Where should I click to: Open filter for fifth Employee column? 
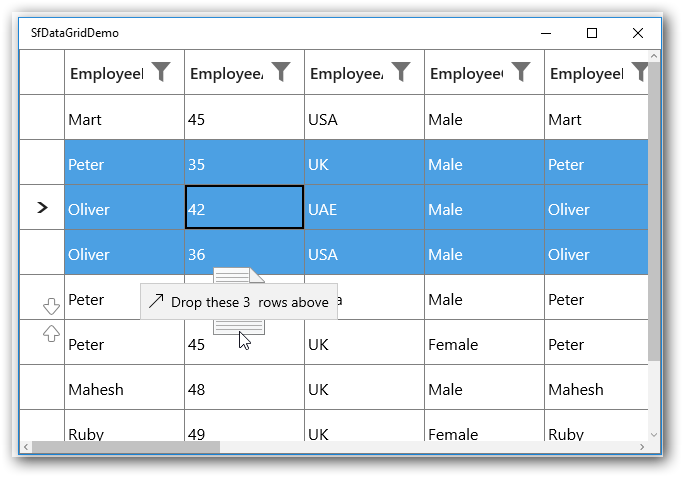[639, 72]
